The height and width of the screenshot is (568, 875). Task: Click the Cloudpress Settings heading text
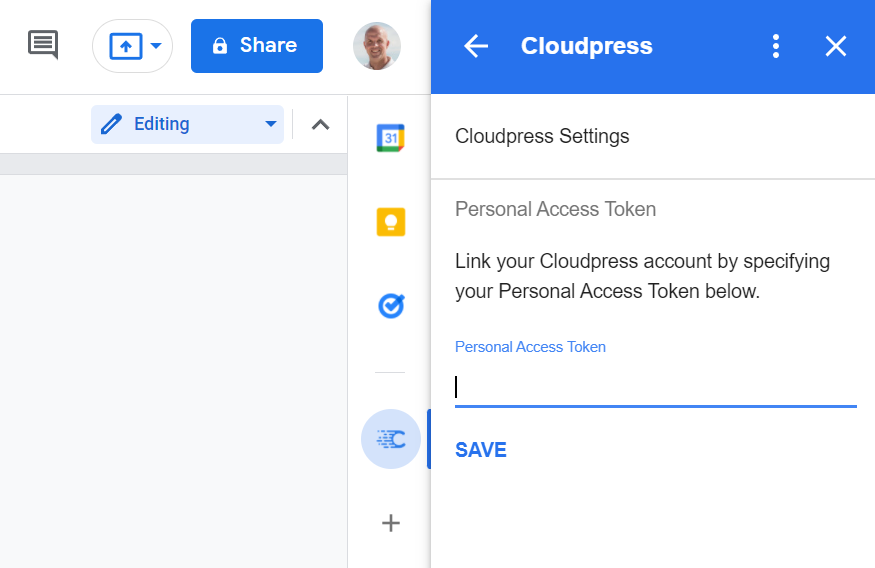pos(542,136)
